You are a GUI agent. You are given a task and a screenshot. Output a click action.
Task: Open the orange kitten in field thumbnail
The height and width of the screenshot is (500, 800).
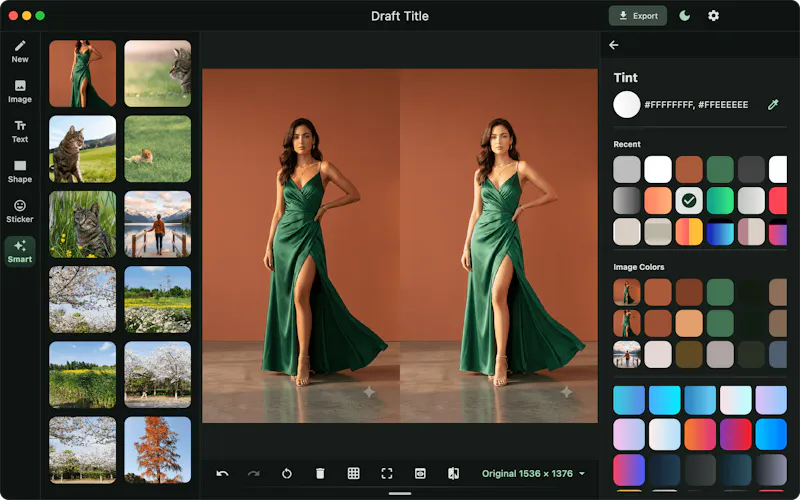tap(158, 149)
